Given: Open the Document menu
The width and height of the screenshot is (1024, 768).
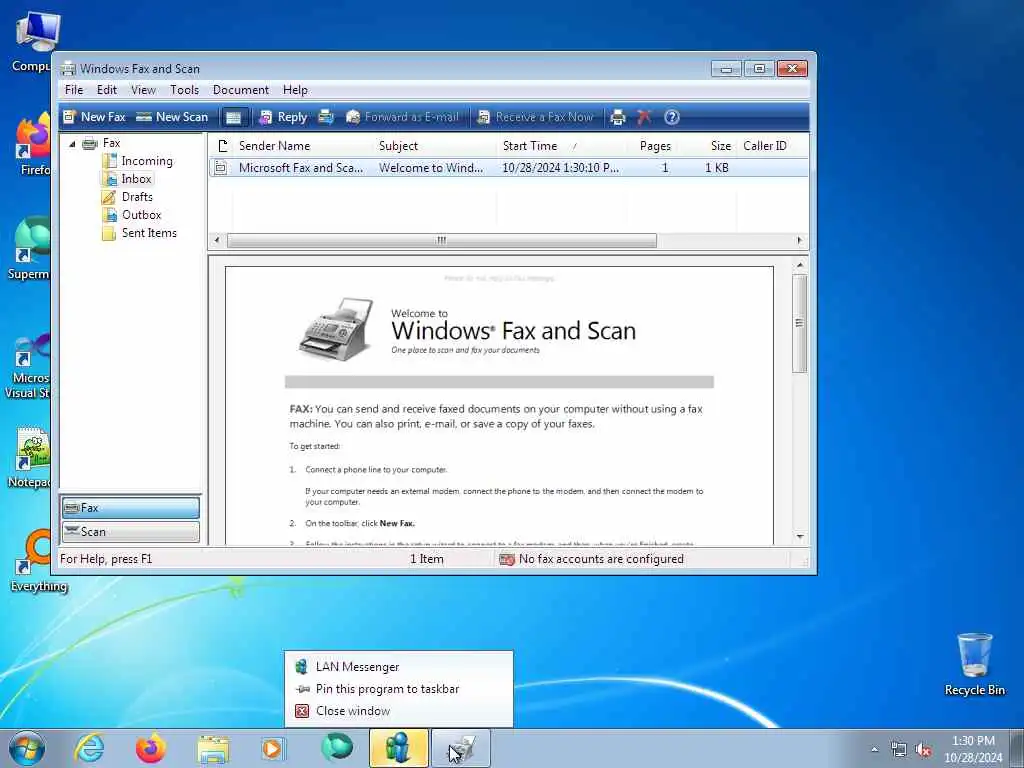Looking at the screenshot, I should click(240, 89).
